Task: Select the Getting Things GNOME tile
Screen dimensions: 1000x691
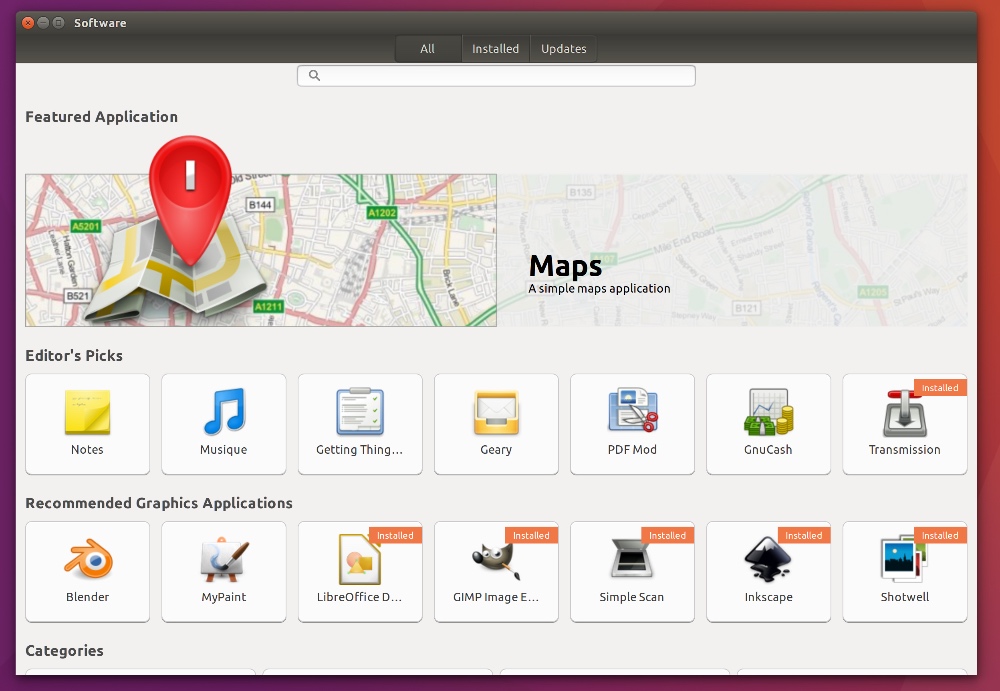Action: pos(360,424)
